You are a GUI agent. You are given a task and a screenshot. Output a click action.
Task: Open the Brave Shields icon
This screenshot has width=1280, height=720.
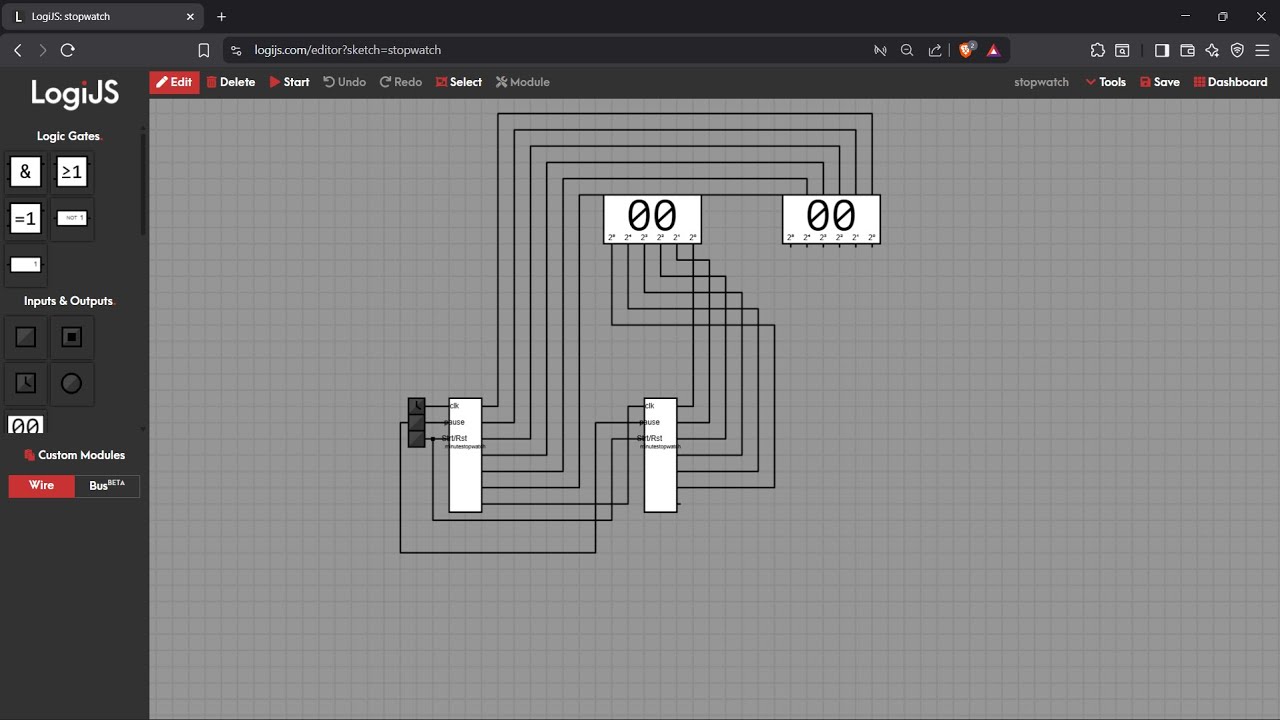(966, 50)
